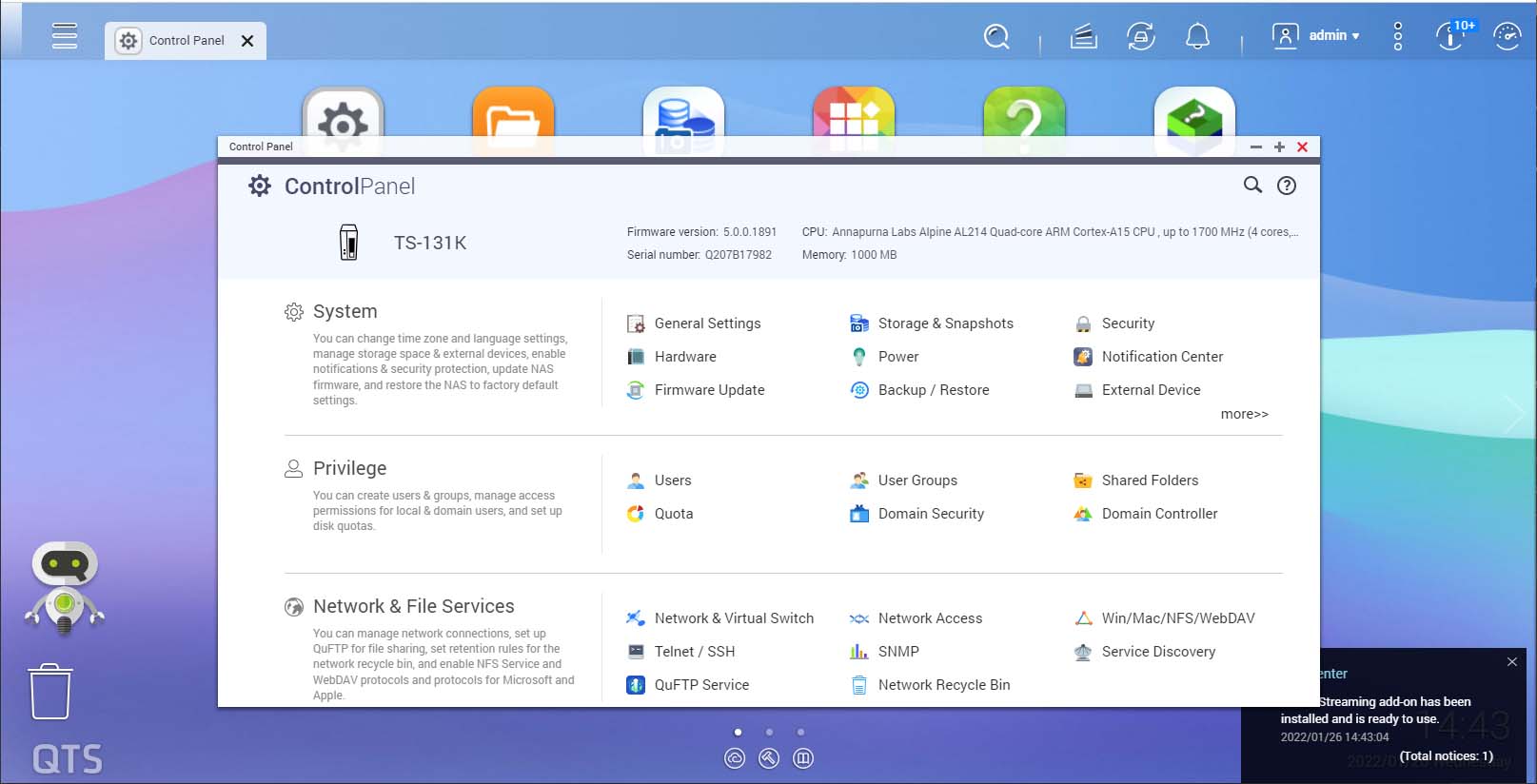Open Win/Mac/NFS/WebDAV settings
The height and width of the screenshot is (784, 1537).
[x=1164, y=618]
